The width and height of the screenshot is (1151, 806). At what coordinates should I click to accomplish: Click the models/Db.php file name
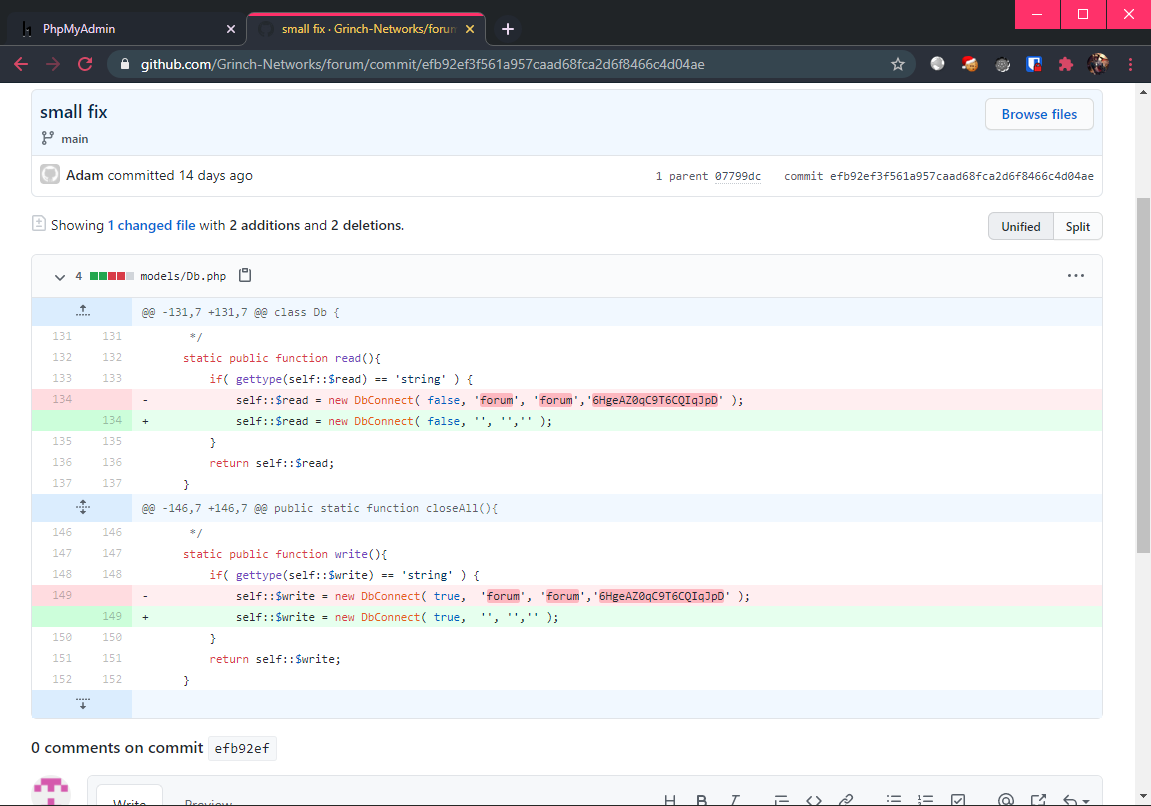coord(183,276)
